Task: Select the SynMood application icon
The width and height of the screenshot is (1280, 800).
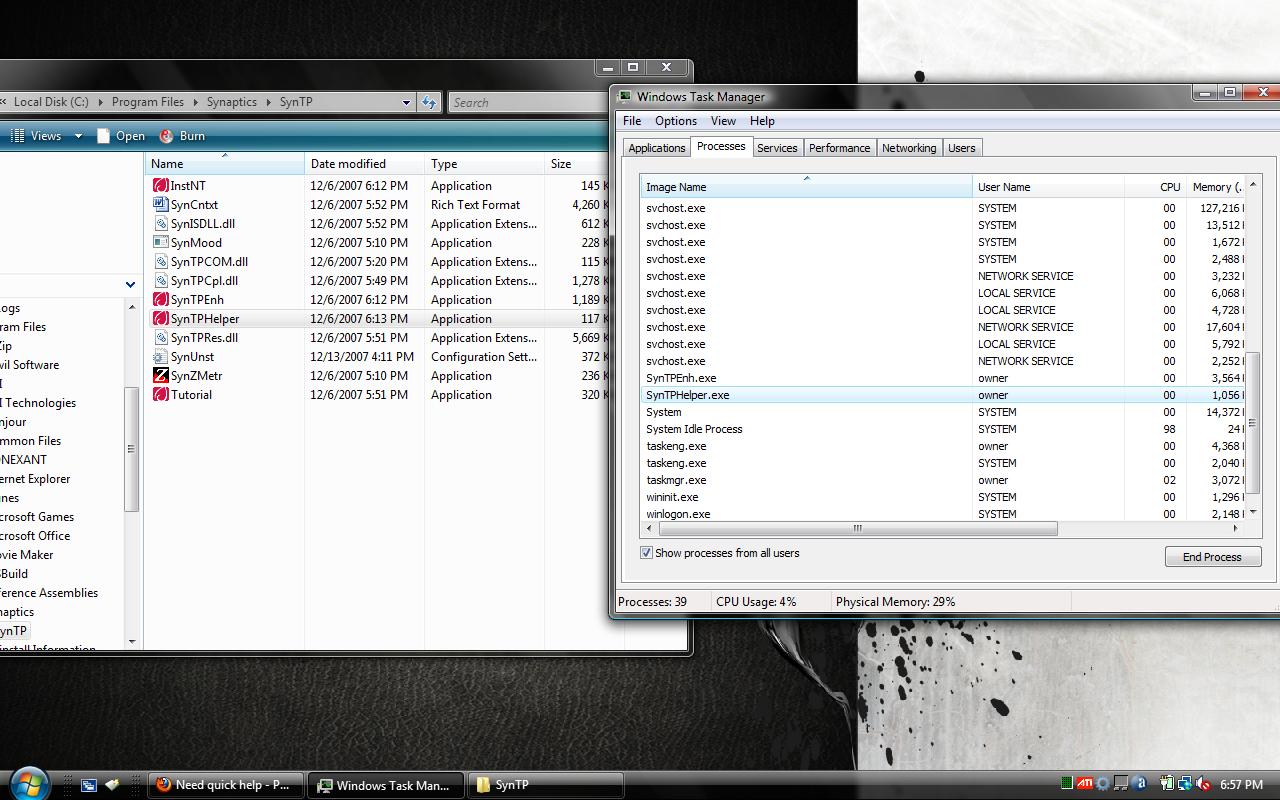Action: tap(160, 242)
